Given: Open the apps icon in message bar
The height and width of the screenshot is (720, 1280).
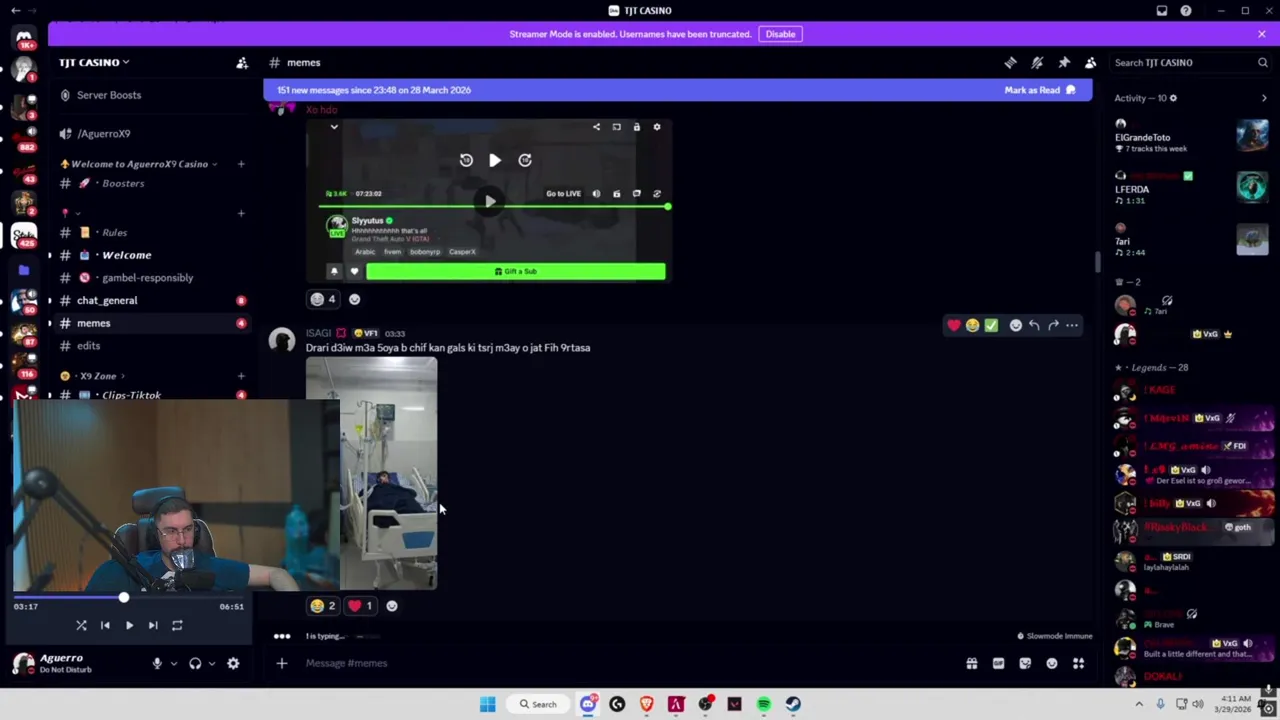Looking at the screenshot, I should [x=1079, y=663].
